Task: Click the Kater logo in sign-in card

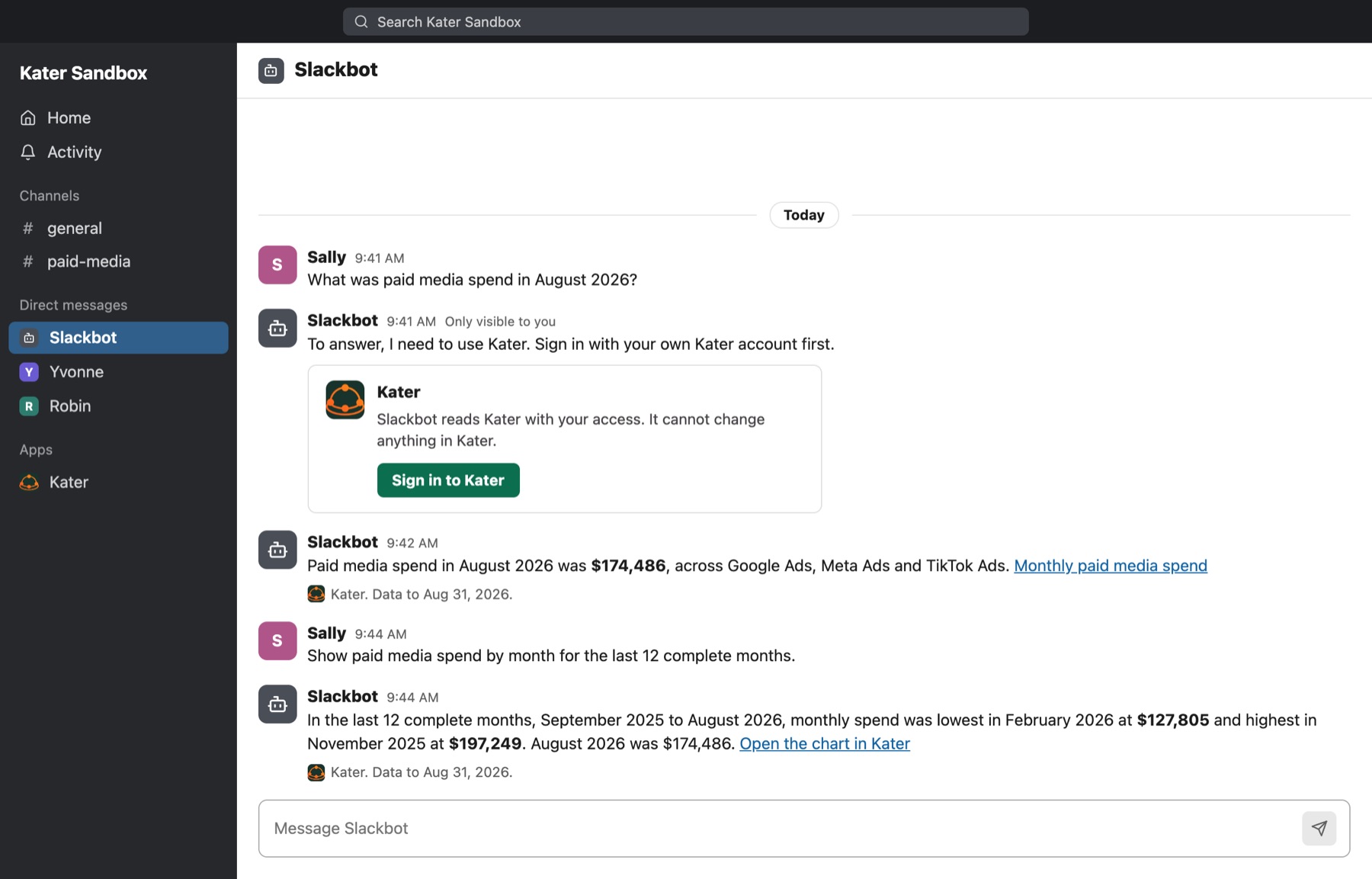Action: click(x=345, y=399)
